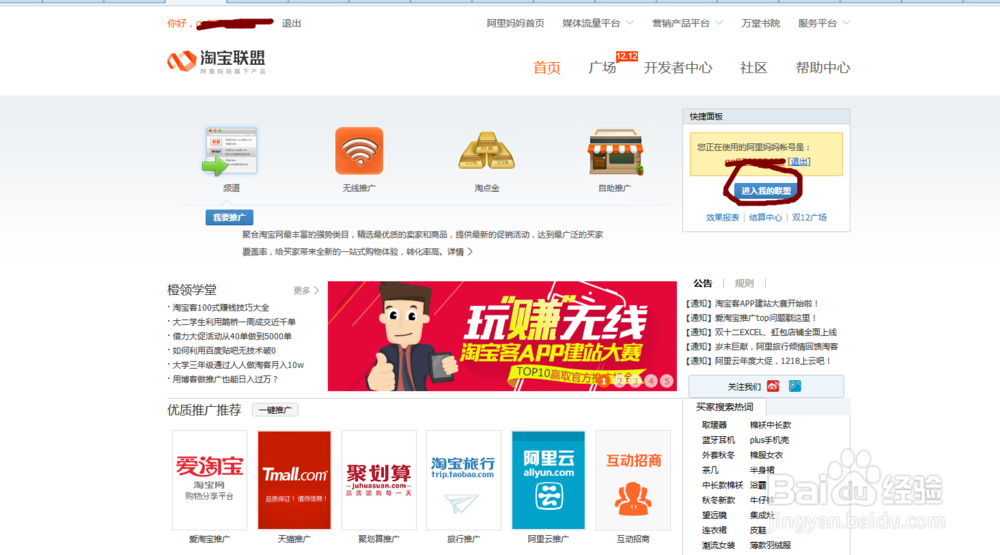Click the 淘宝联盟 logo
Screen dimensions: 1000x555
216,62
